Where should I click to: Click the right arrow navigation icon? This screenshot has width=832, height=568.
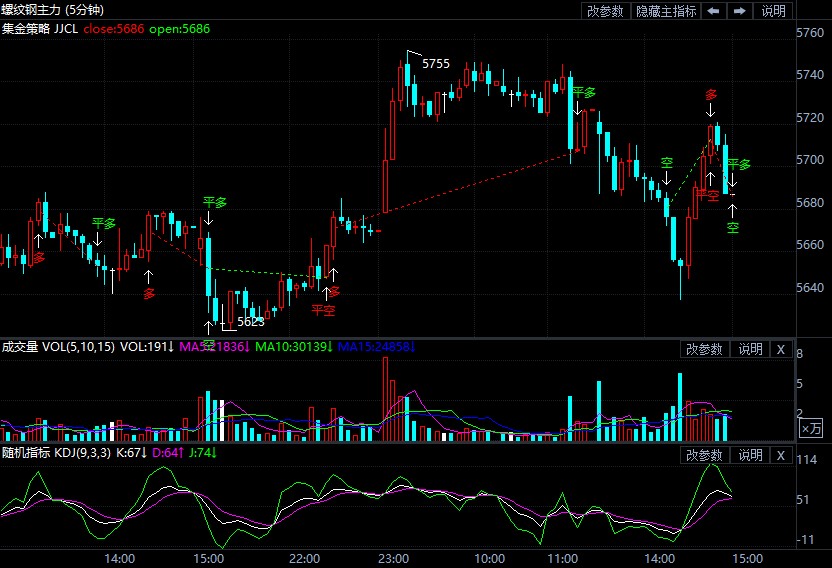740,11
